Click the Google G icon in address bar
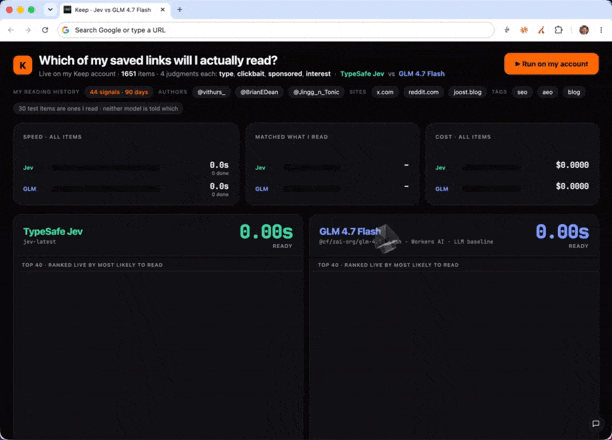Viewport: 612px width, 440px height. (66, 30)
